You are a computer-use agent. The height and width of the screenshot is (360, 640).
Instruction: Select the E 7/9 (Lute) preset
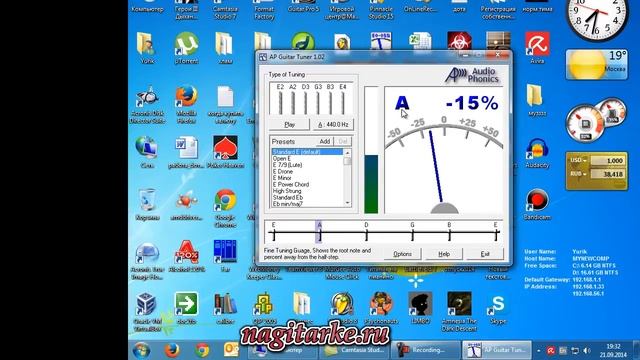(307, 165)
